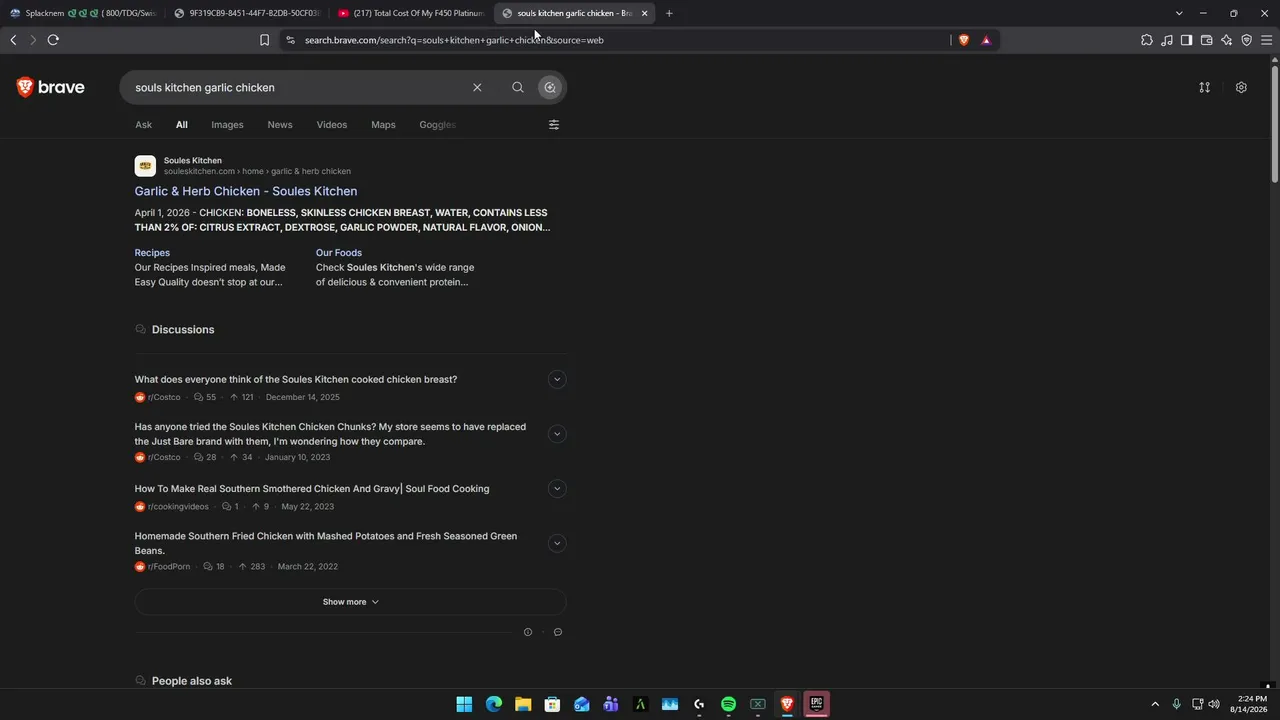Image resolution: width=1280 pixels, height=720 pixels.
Task: Open the info icon below Discussions
Action: pyautogui.click(x=528, y=632)
